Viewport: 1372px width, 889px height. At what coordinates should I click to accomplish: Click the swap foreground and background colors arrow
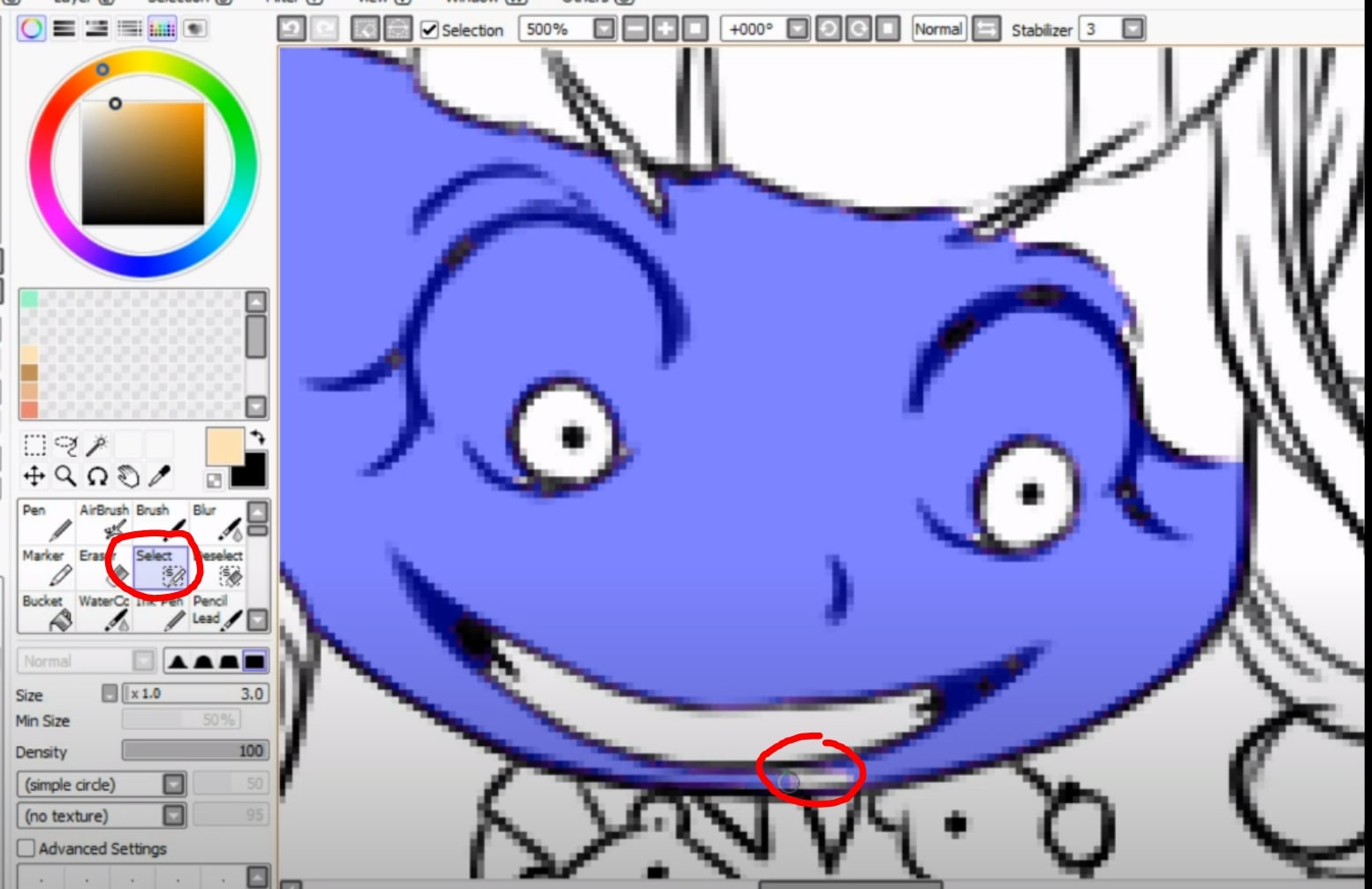coord(258,436)
